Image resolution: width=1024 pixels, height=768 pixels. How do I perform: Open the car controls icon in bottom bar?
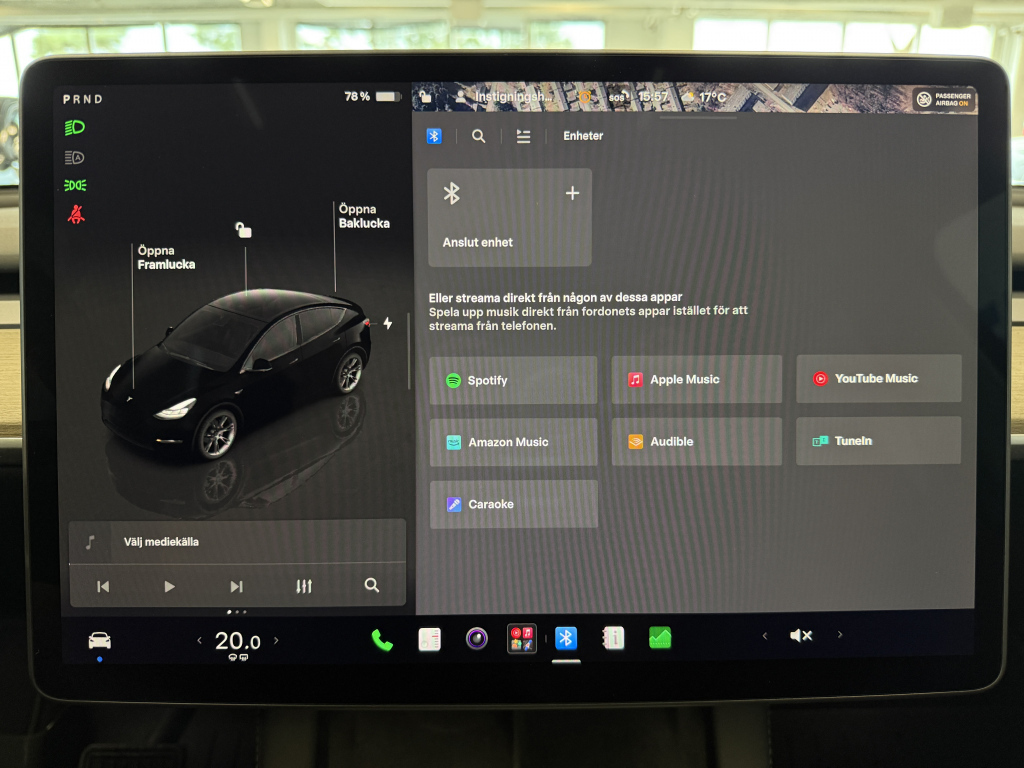click(99, 641)
